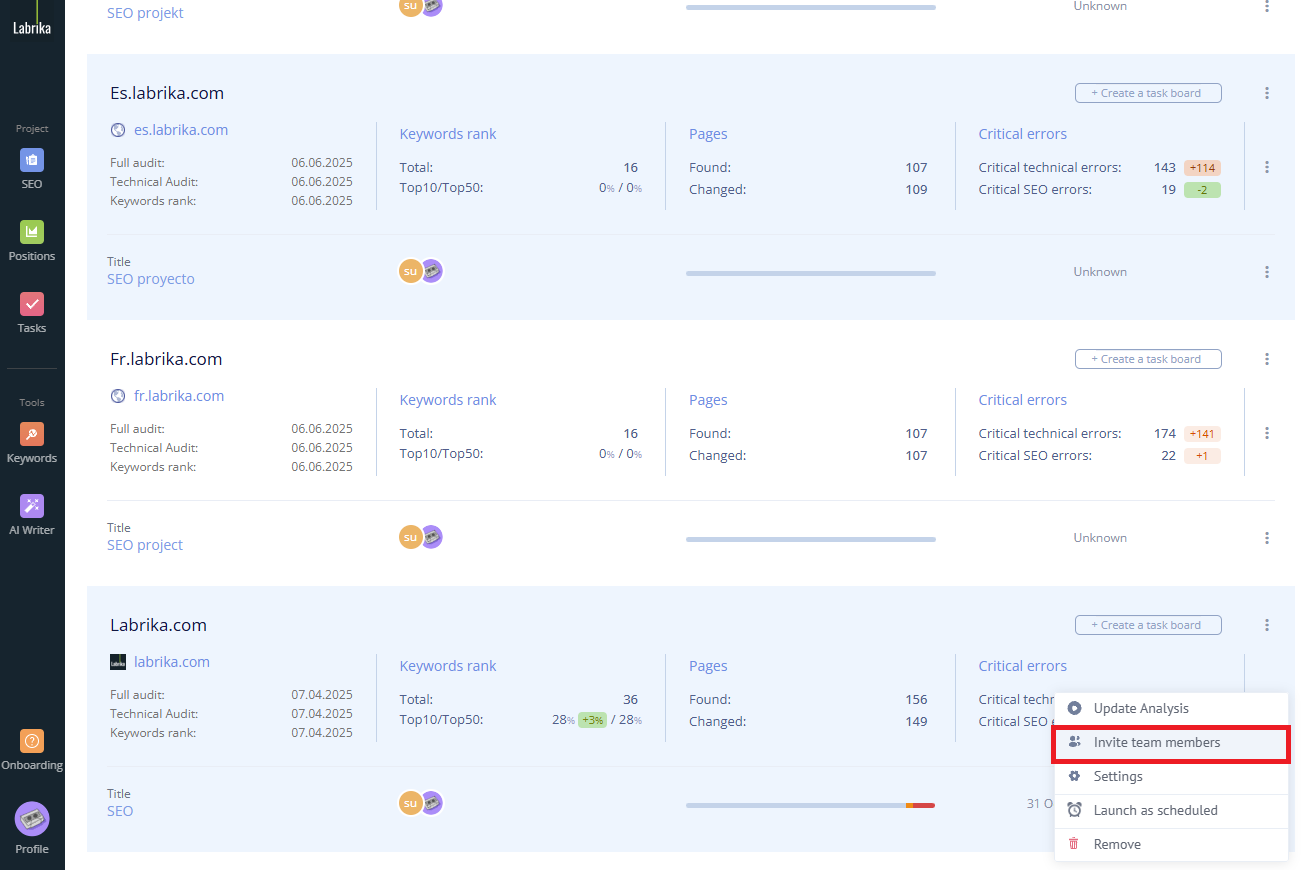Click Unknown status in SEO proyecto row
The width and height of the screenshot is (1314, 870).
tap(1100, 272)
